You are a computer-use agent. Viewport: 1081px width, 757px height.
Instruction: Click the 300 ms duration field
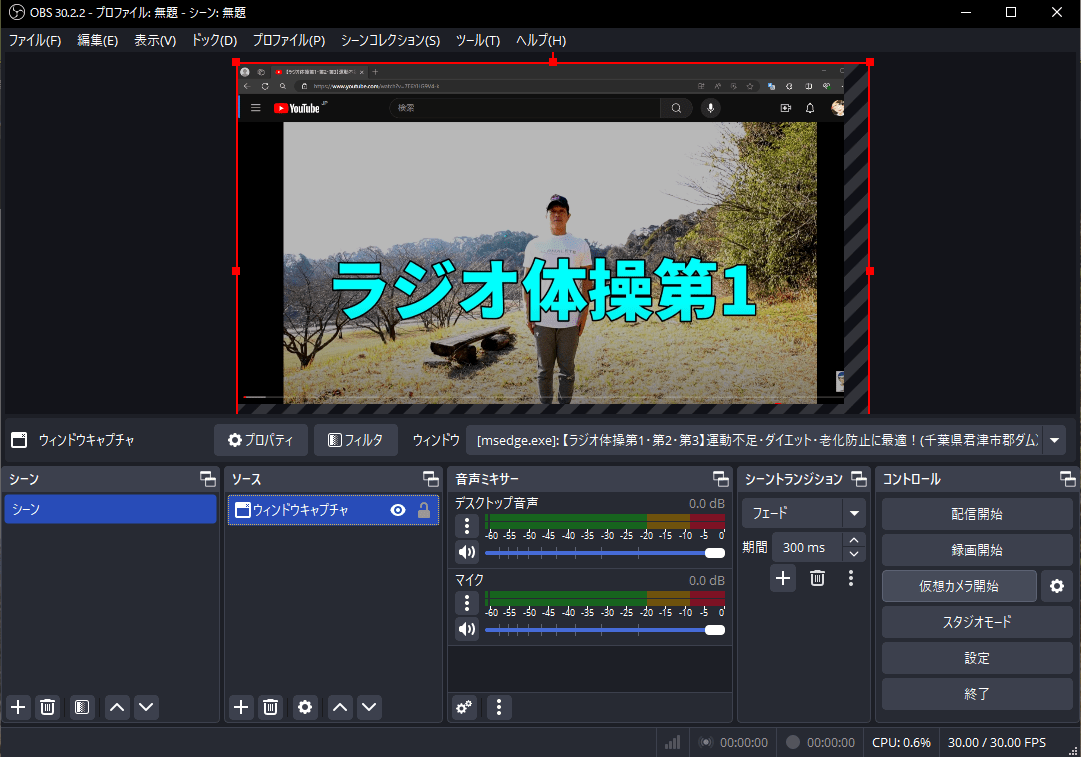pos(807,547)
